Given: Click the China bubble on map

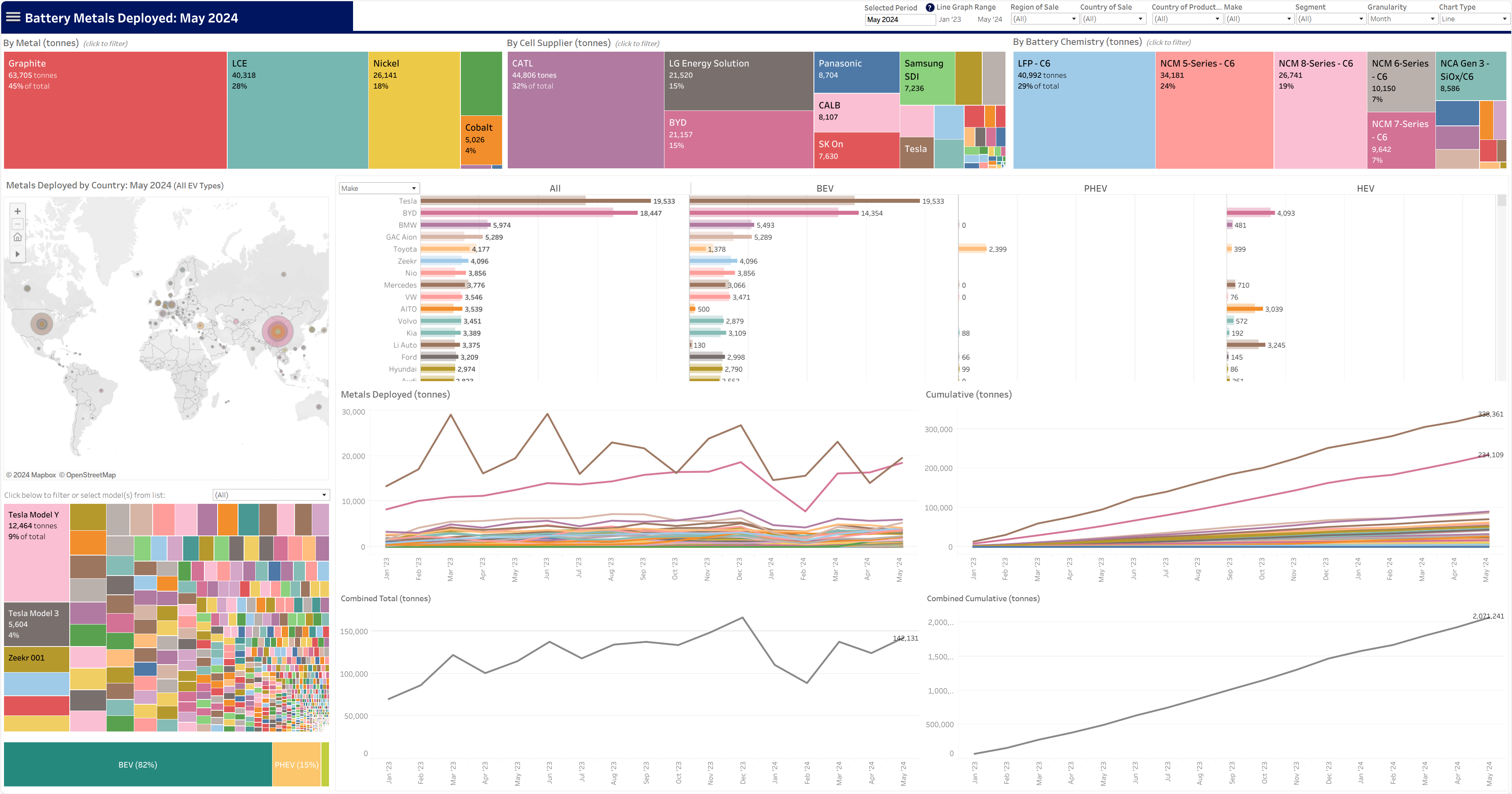Looking at the screenshot, I should (277, 331).
